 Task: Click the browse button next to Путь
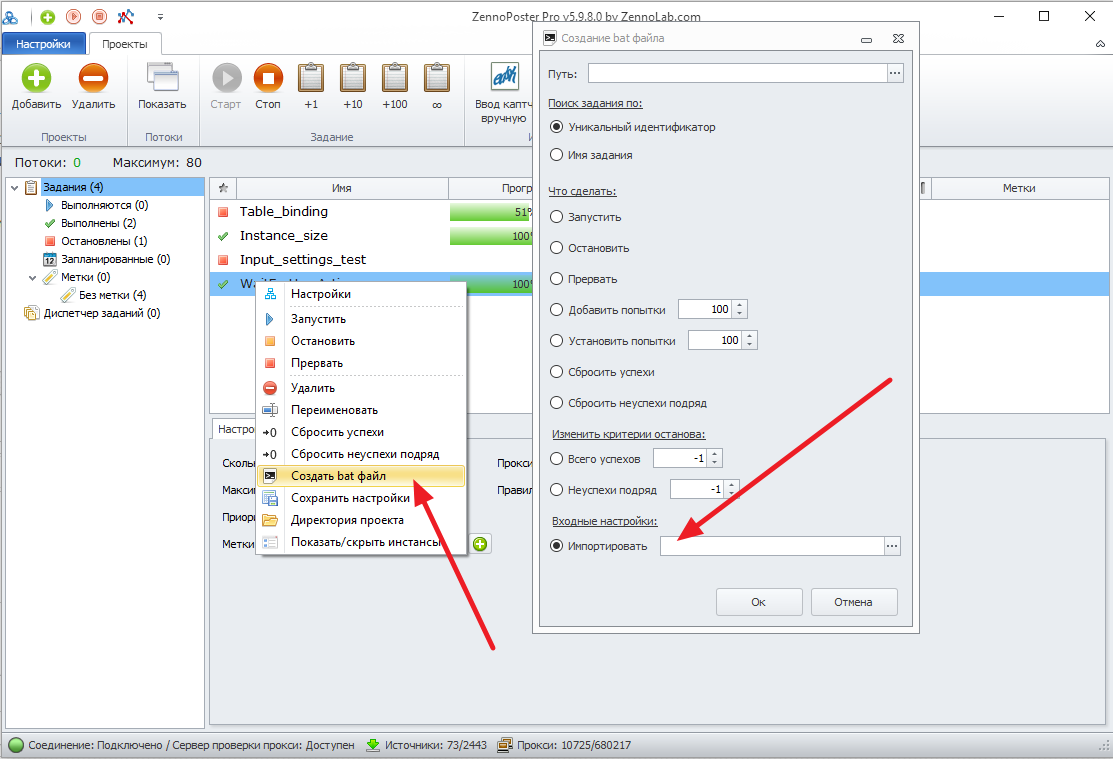click(896, 73)
